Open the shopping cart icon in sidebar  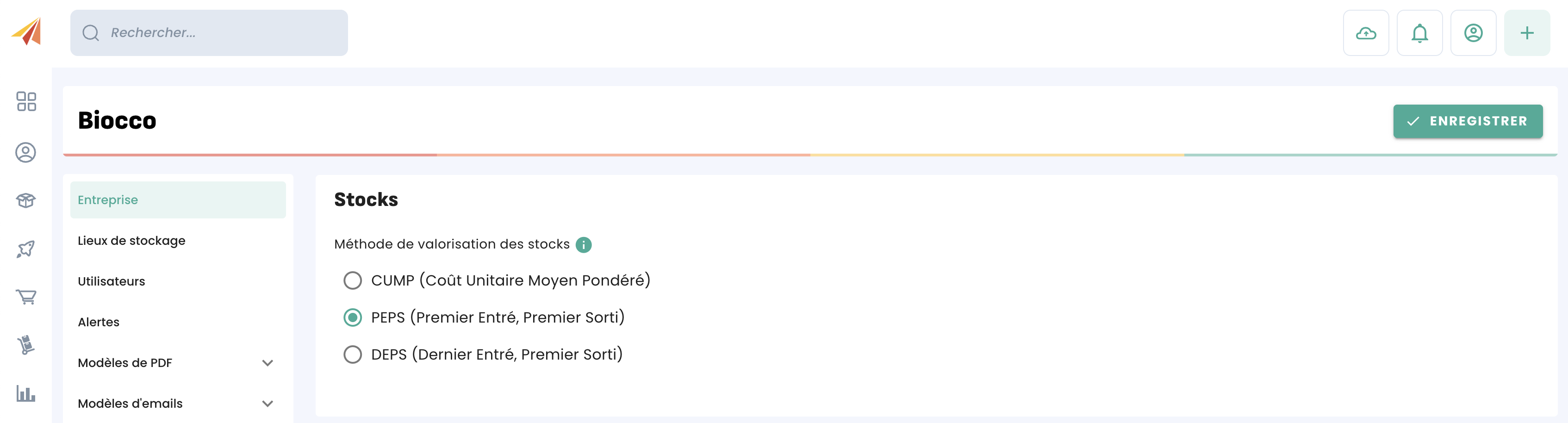click(25, 296)
